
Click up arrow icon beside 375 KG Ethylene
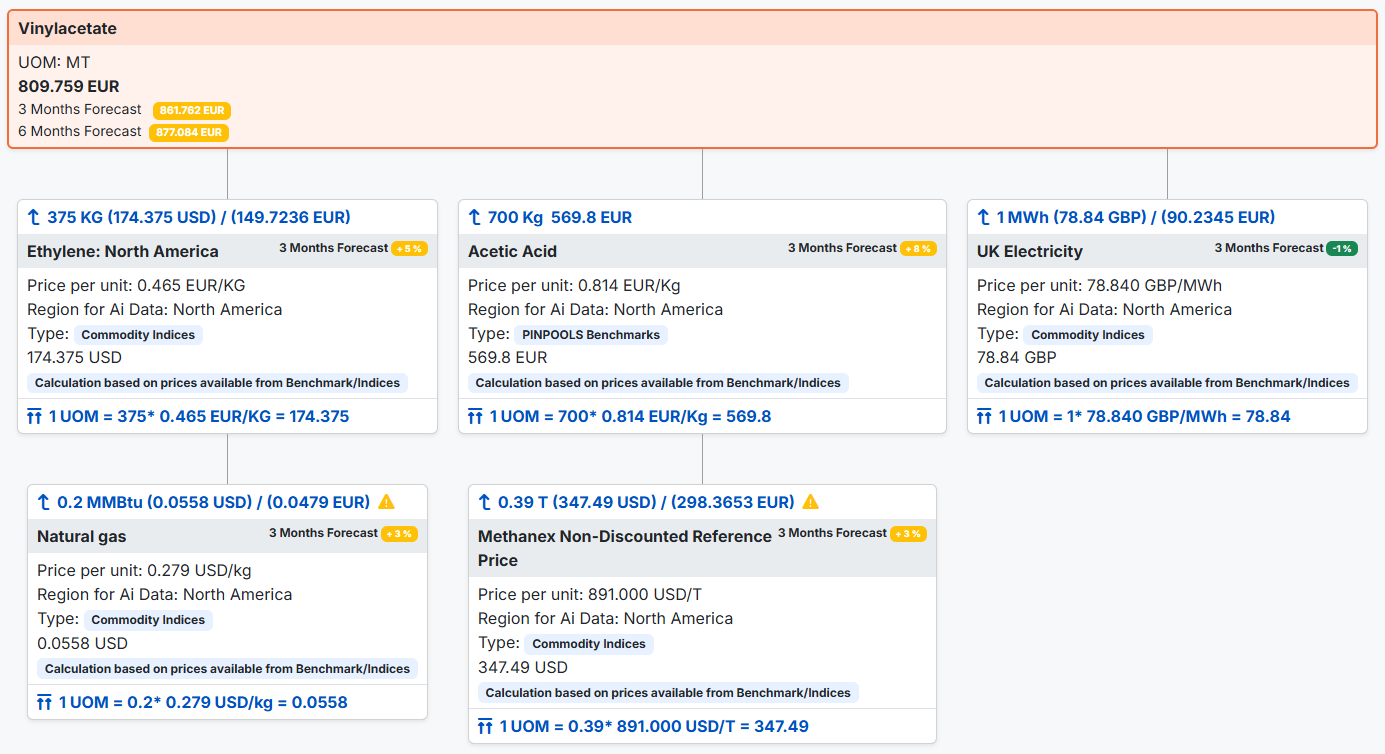[x=34, y=217]
